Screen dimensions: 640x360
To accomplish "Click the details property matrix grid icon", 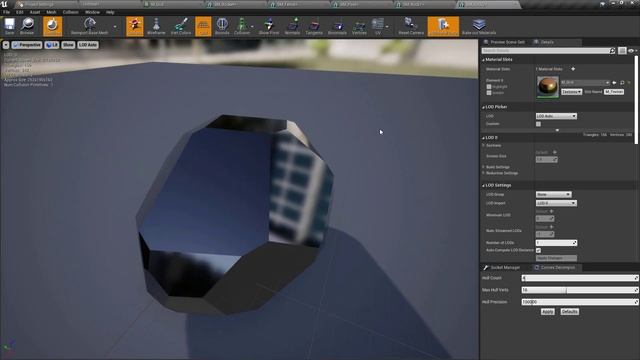I will 622,51.
